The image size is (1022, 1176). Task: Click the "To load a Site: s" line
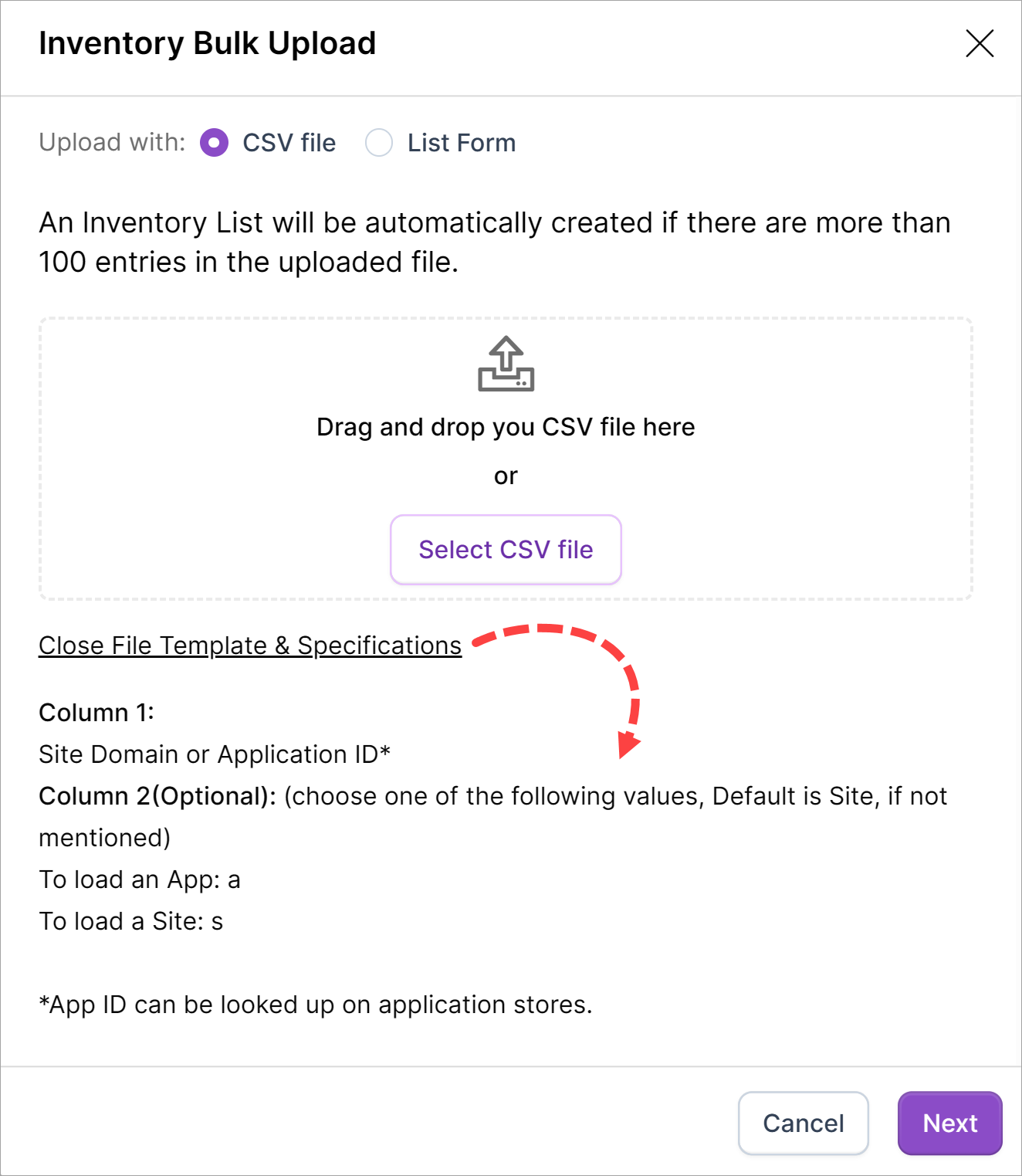click(131, 921)
